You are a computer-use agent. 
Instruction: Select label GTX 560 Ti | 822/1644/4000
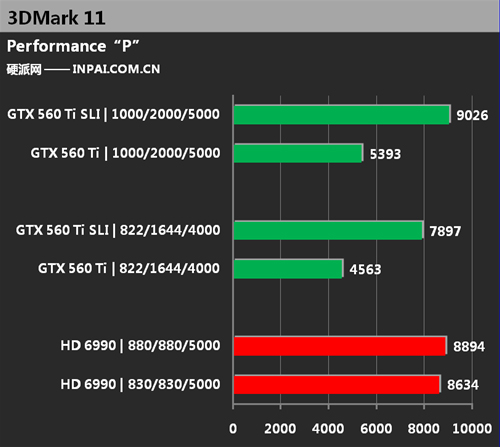[x=129, y=269]
